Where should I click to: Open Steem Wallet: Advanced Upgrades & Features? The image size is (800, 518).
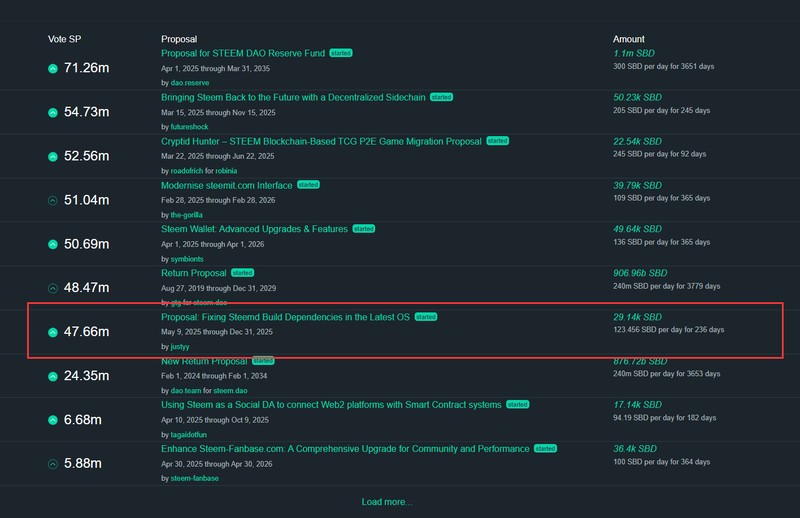pos(255,229)
